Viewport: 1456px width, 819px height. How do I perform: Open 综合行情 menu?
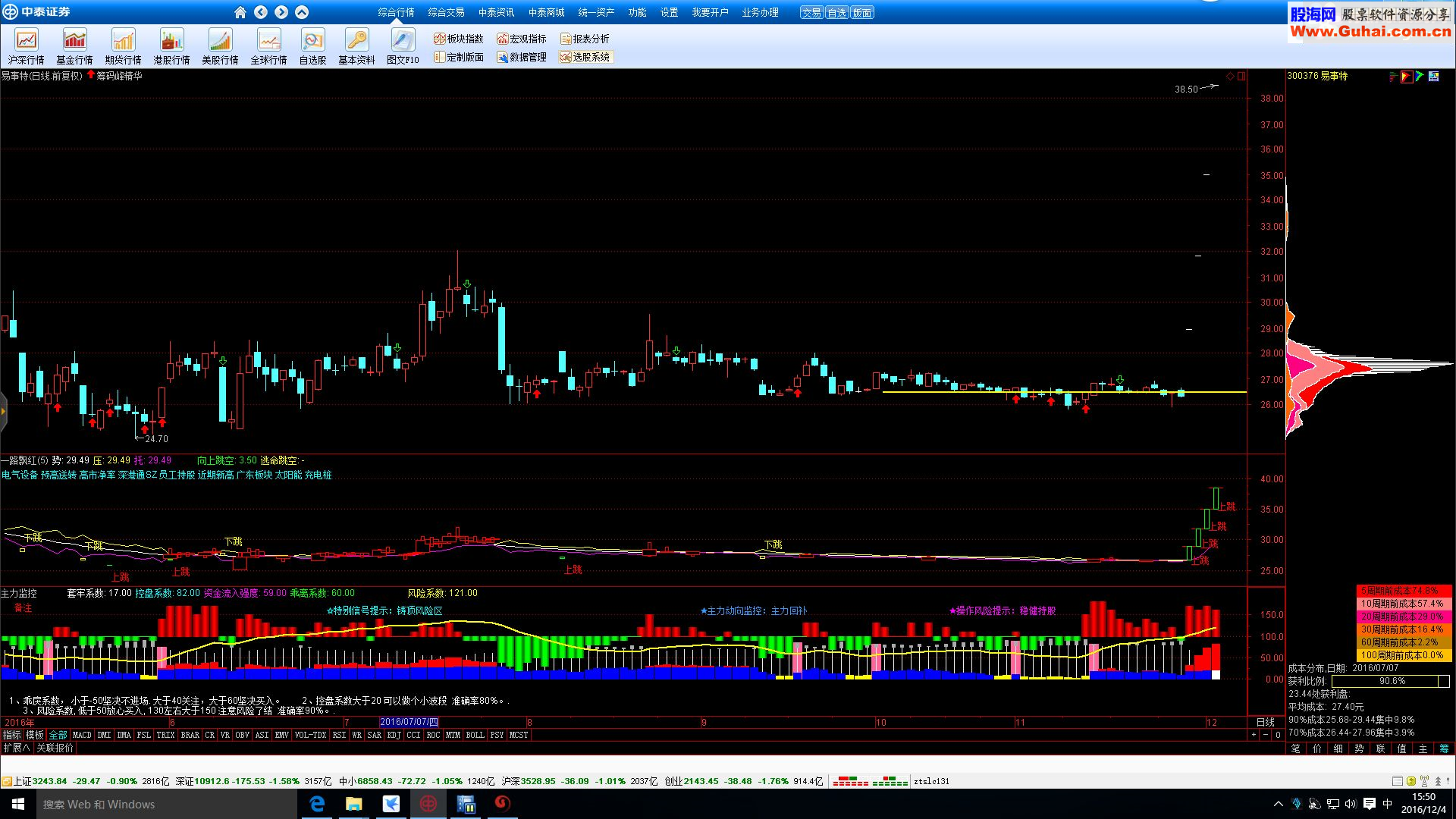[397, 12]
